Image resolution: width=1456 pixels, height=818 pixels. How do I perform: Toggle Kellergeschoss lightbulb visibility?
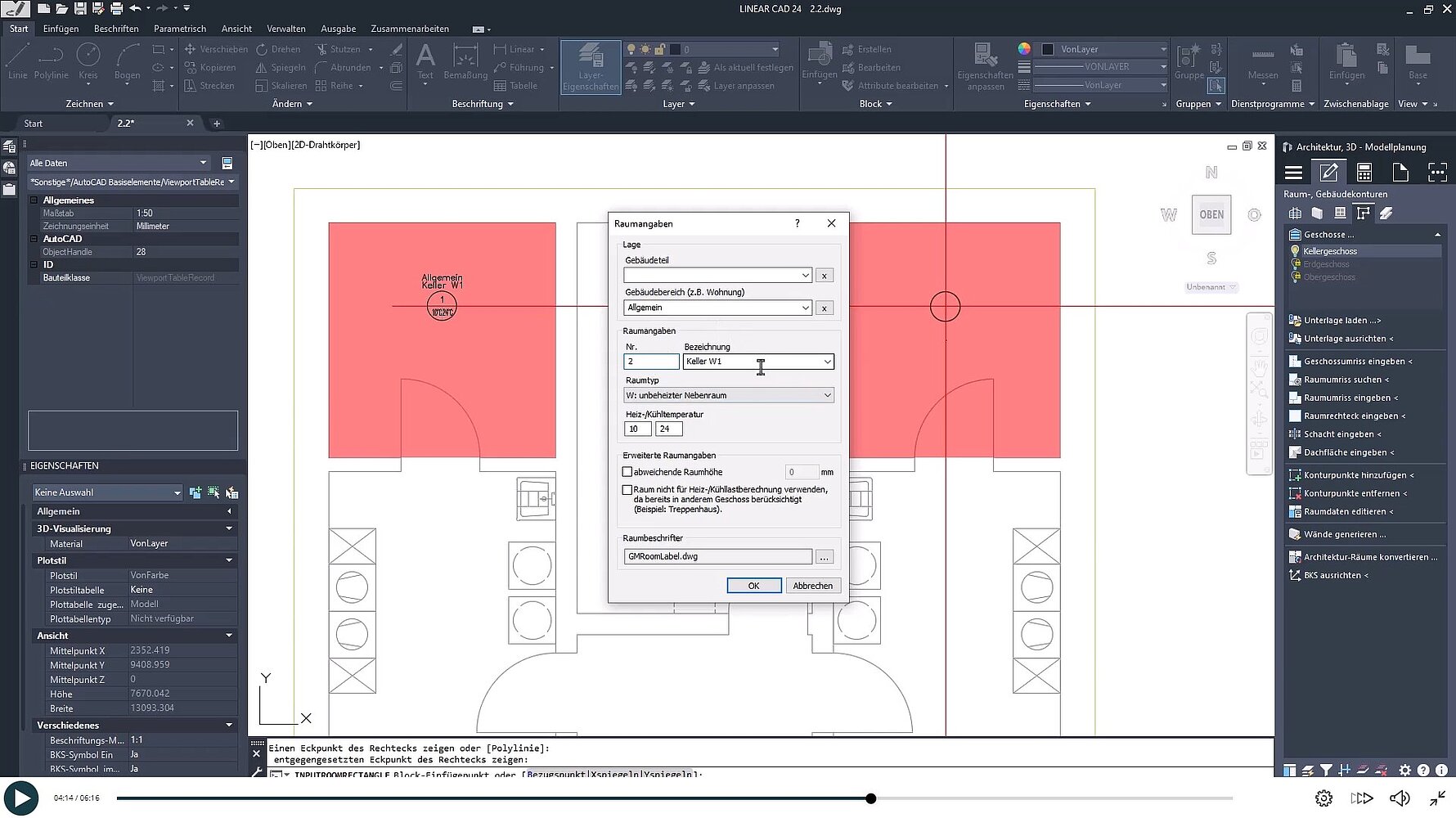[x=1295, y=251]
